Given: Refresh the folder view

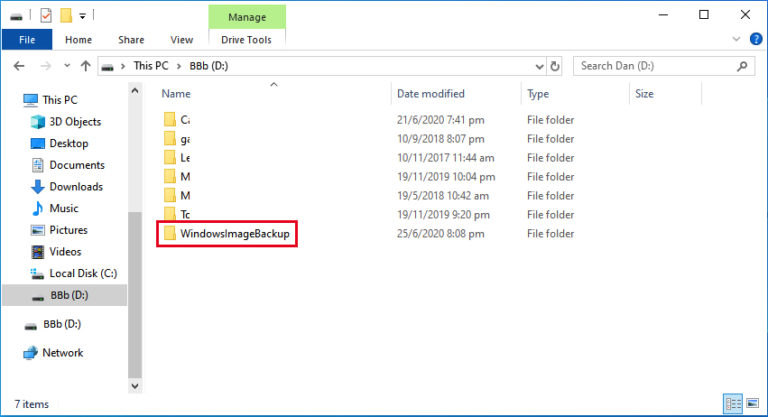Looking at the screenshot, I should (554, 66).
